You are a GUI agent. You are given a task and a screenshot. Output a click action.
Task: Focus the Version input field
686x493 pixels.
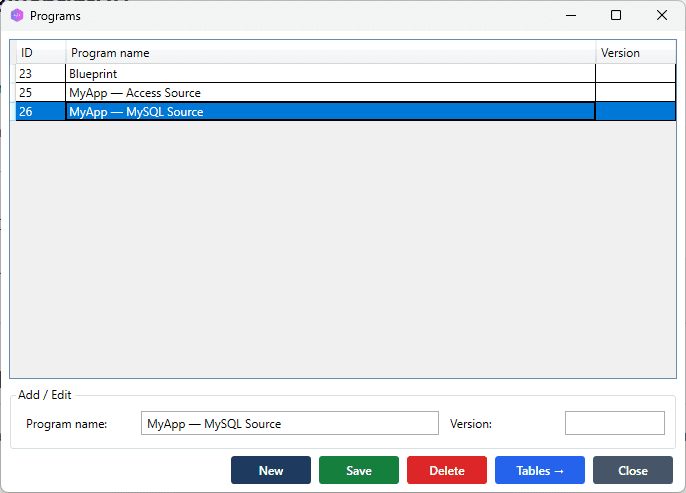[615, 423]
